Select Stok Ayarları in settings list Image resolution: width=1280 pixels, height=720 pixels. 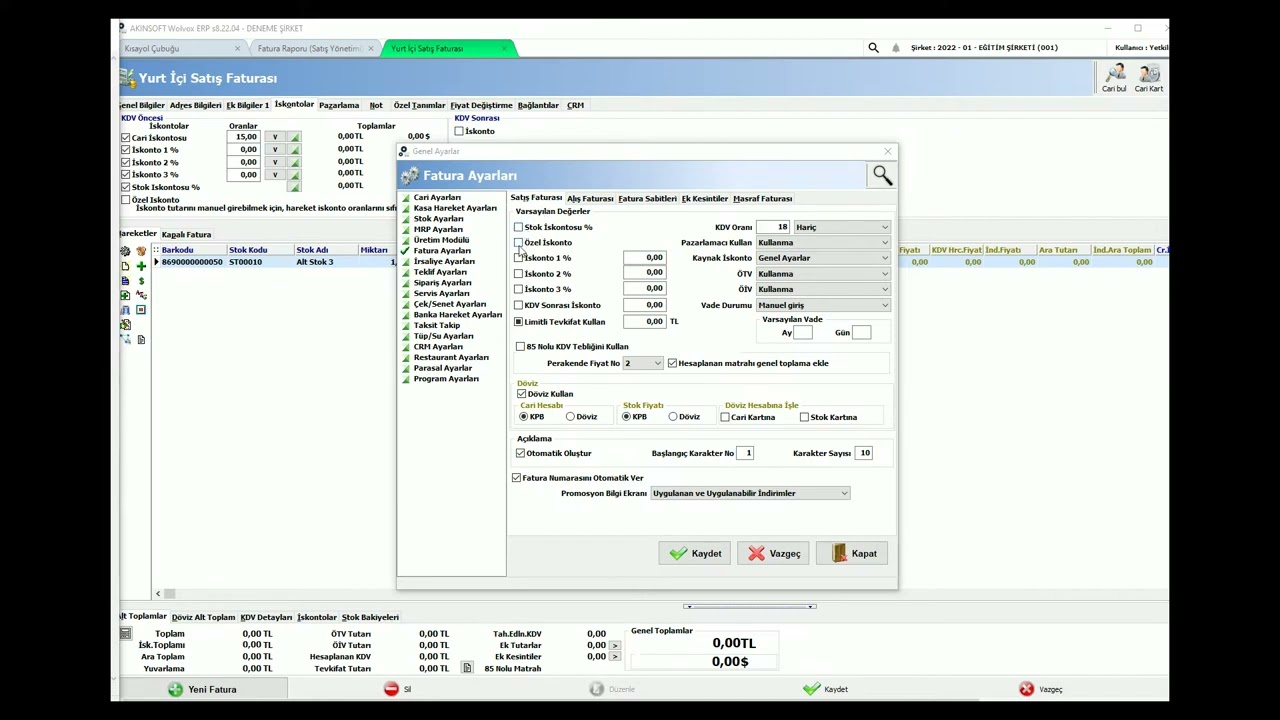tap(438, 219)
